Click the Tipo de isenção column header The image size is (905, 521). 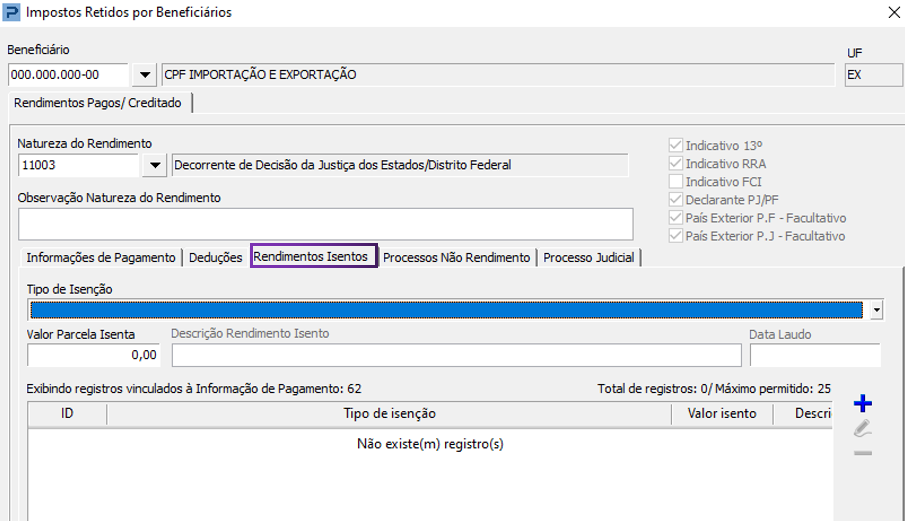coord(390,414)
